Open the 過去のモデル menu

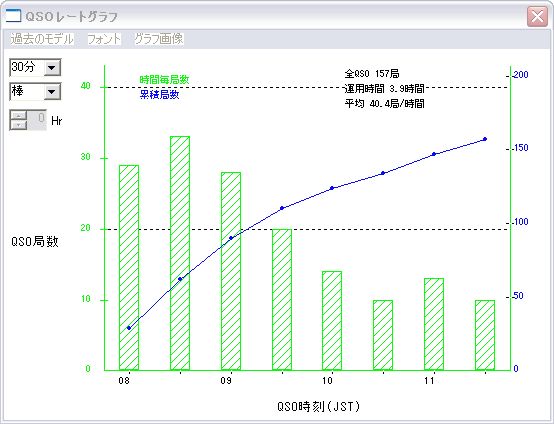coord(42,39)
